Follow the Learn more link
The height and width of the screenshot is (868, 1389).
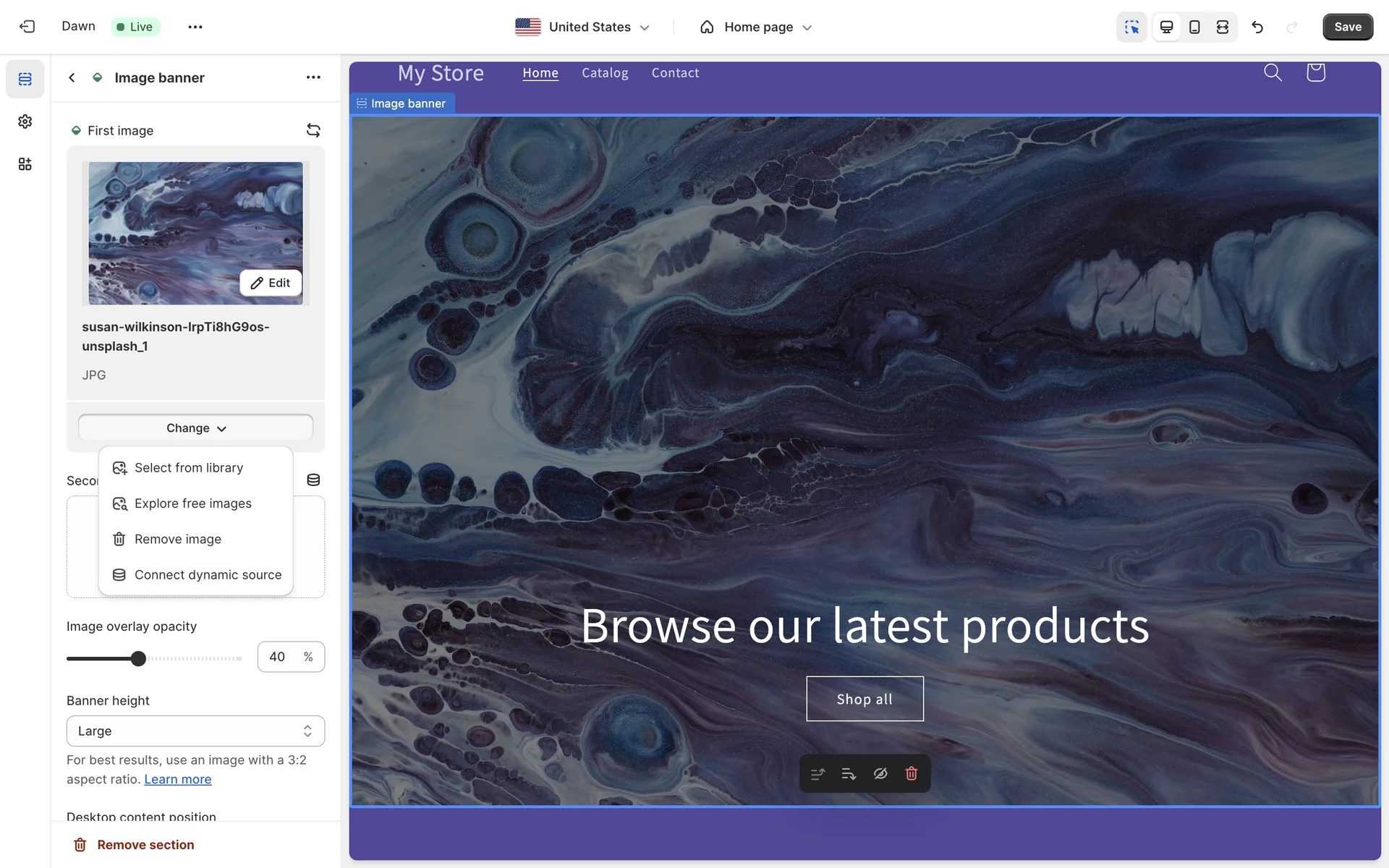pos(177,779)
